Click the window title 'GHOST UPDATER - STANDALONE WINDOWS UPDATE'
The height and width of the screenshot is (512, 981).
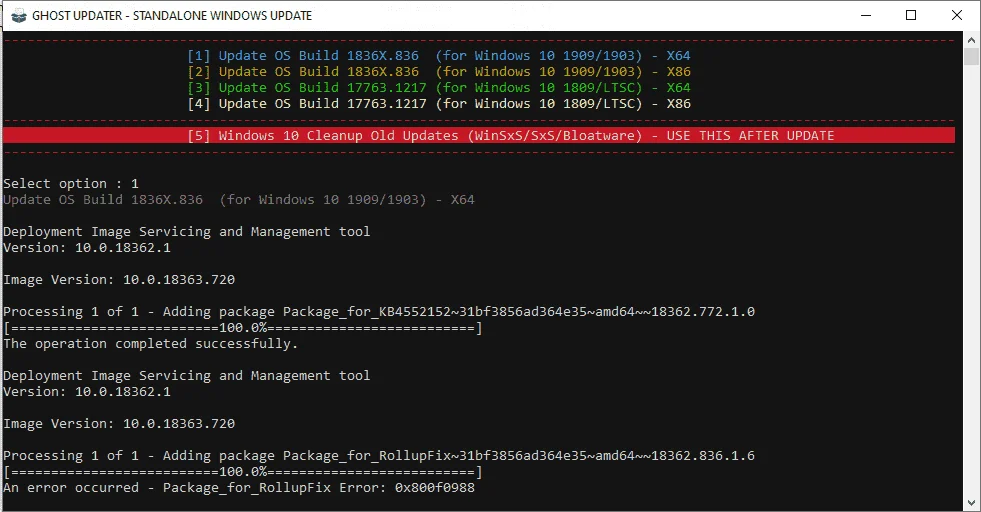coord(172,16)
